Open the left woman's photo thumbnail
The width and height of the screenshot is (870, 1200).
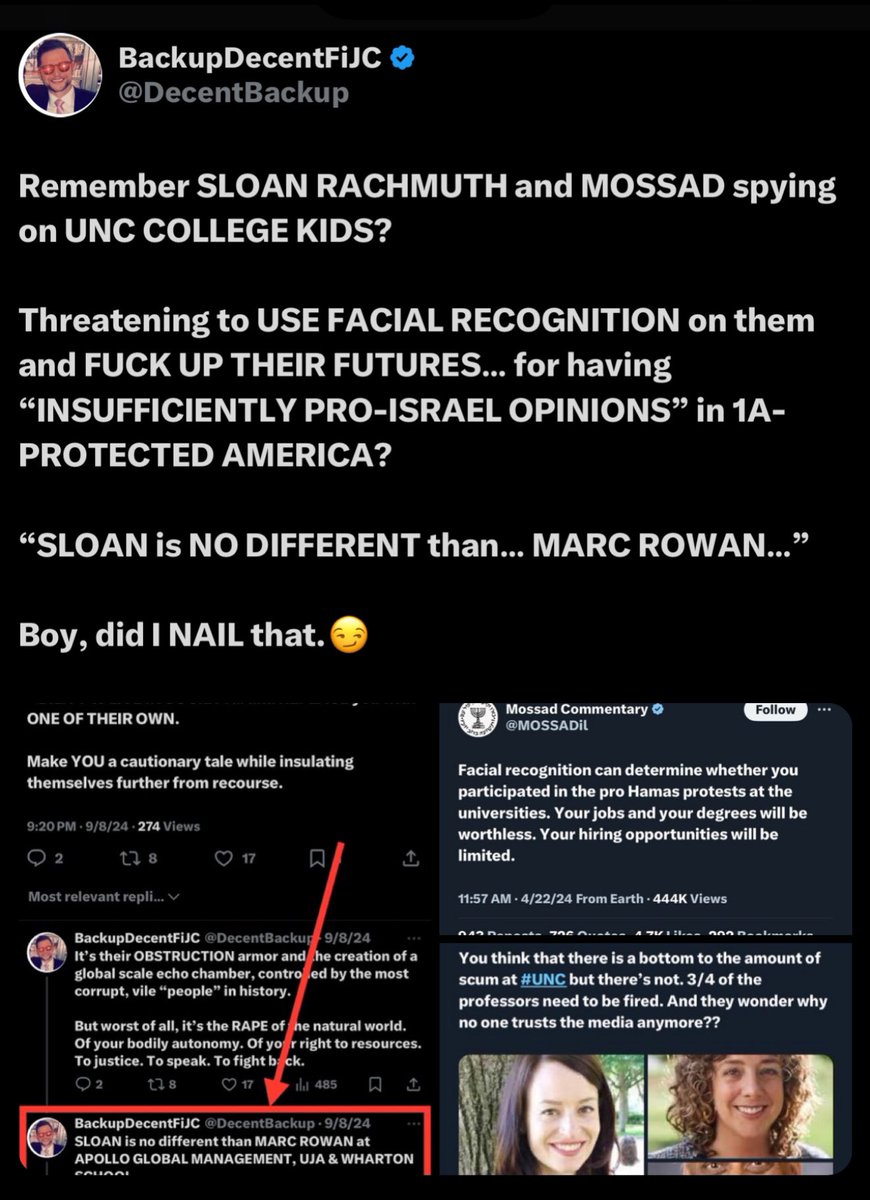[x=548, y=1114]
